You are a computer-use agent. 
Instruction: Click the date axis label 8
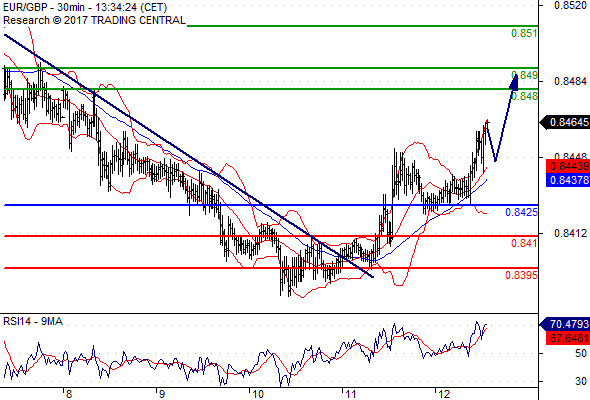click(x=68, y=394)
